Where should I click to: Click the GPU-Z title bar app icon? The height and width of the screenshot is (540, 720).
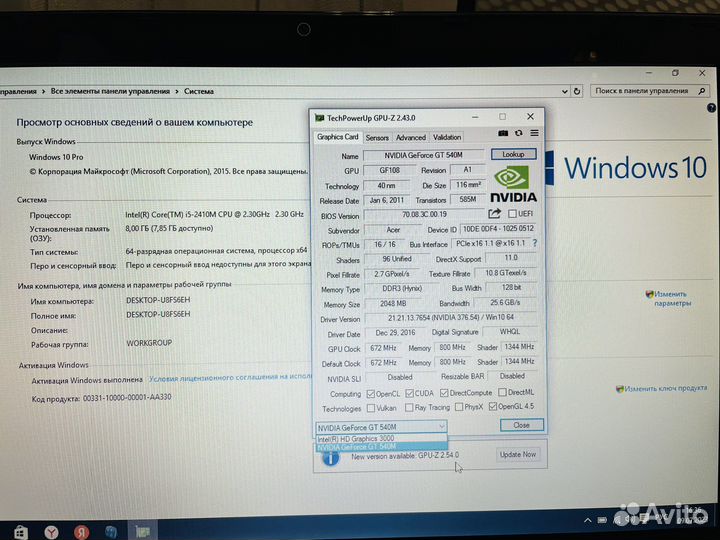320,118
